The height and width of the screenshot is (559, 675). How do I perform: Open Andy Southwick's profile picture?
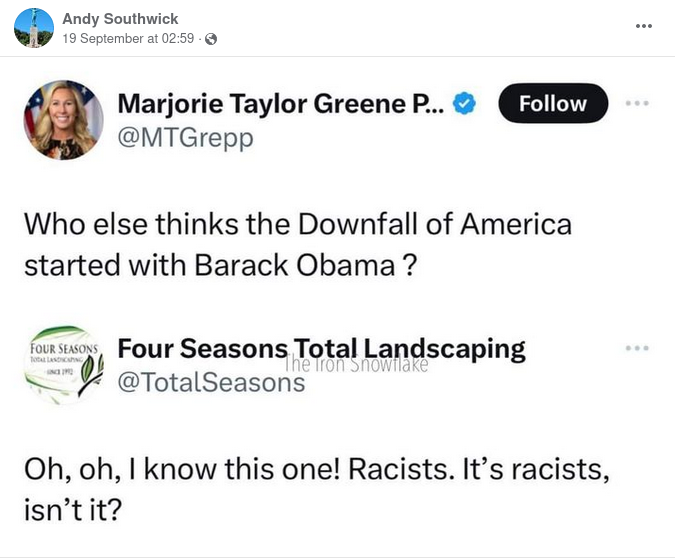pyautogui.click(x=34, y=27)
